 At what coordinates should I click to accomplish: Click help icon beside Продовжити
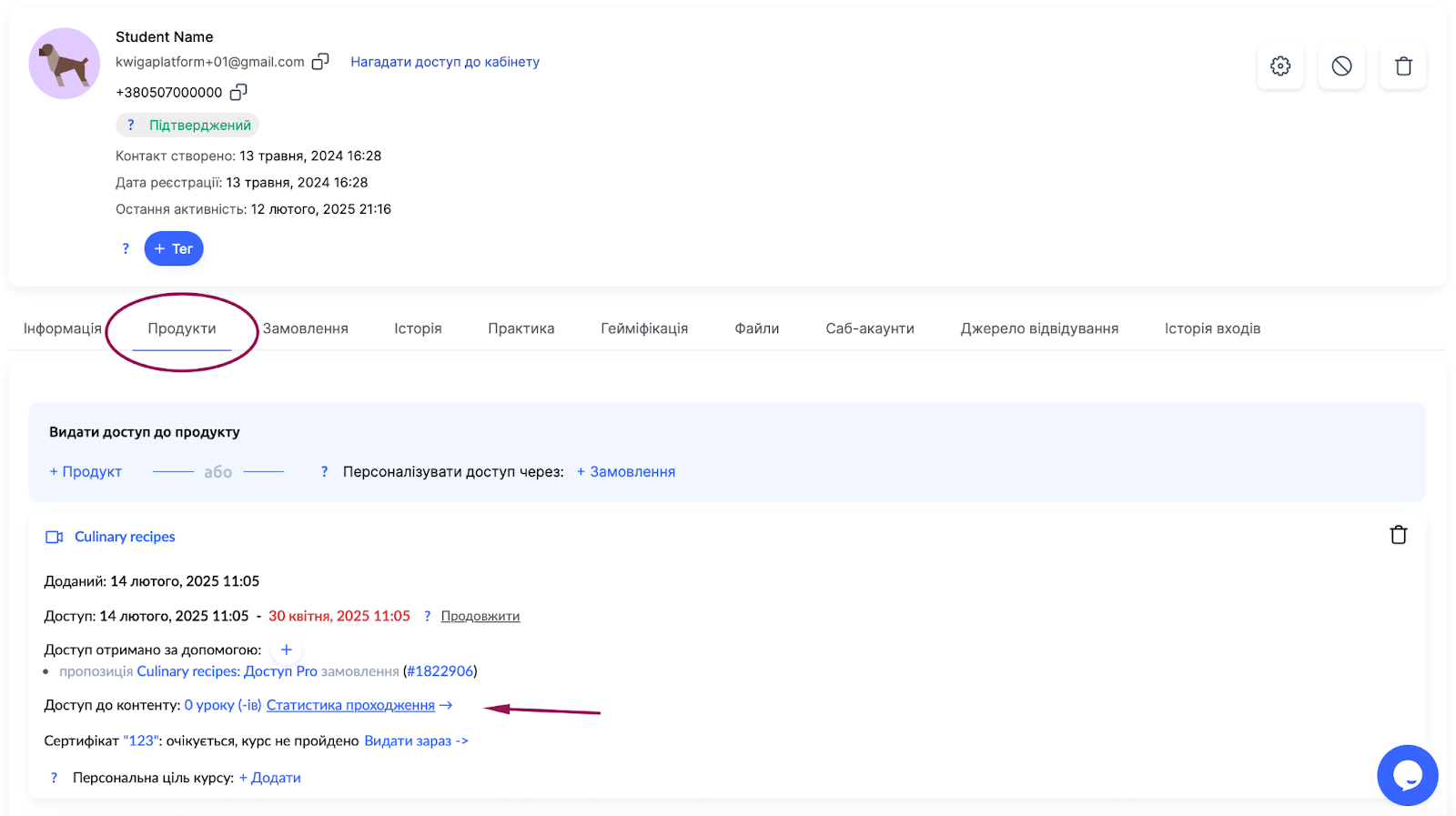coord(427,616)
